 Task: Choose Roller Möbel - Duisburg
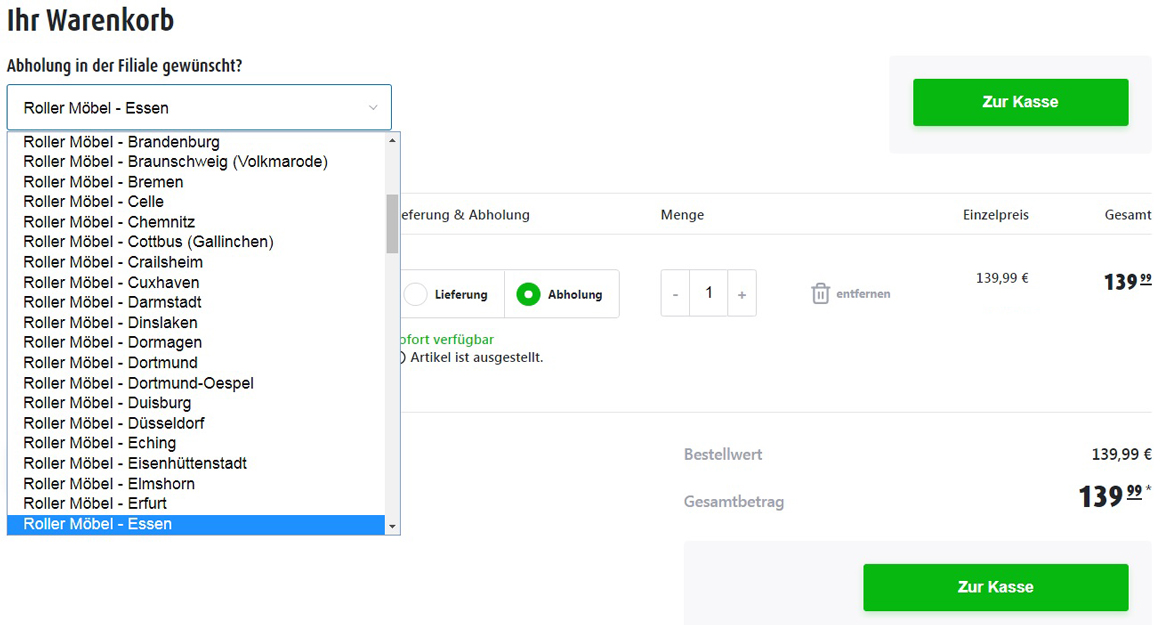pos(196,403)
